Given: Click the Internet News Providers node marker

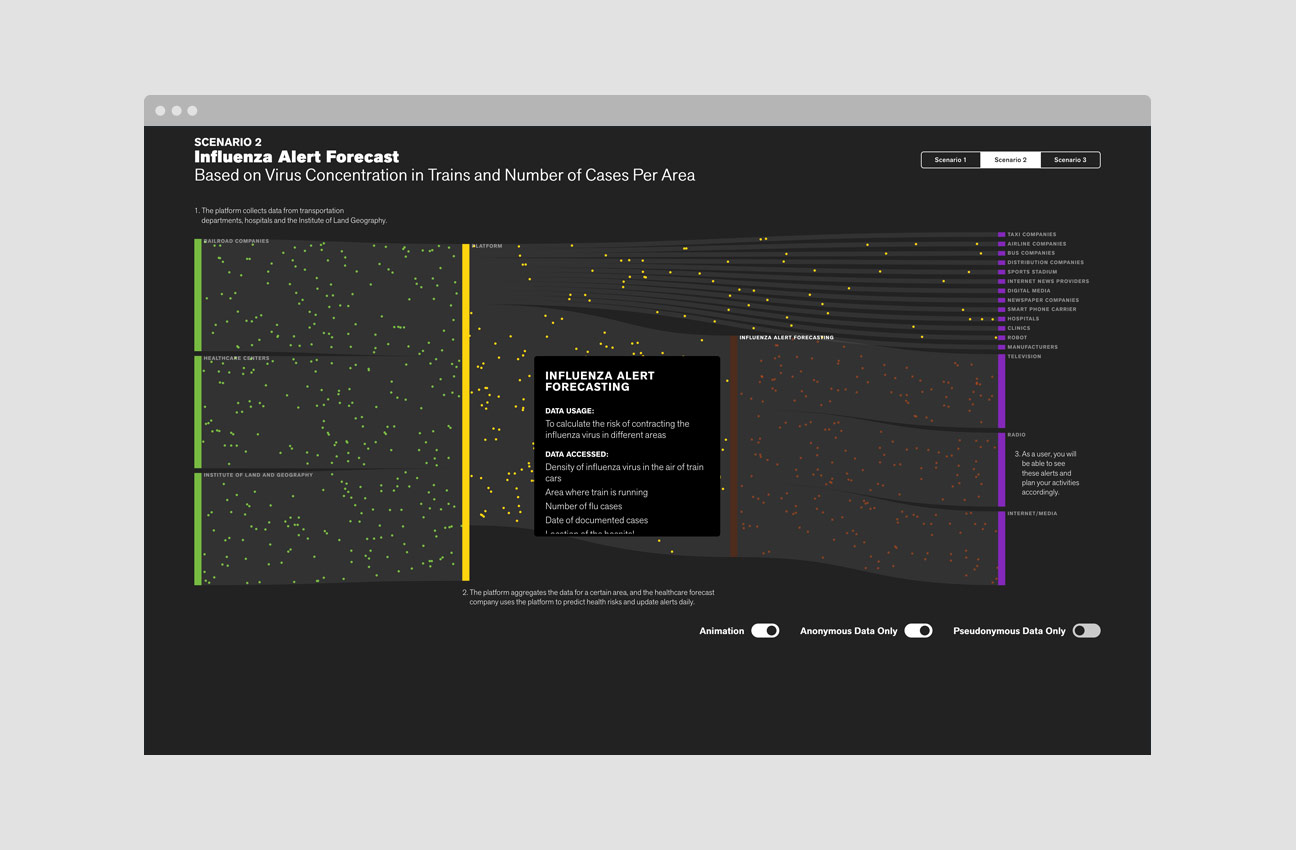Looking at the screenshot, I should pos(1001,281).
